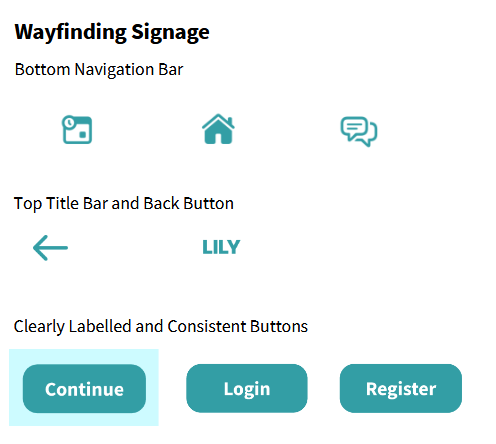Viewport: 496px width, 444px height.
Task: Go to the Home icon
Action: [218, 129]
